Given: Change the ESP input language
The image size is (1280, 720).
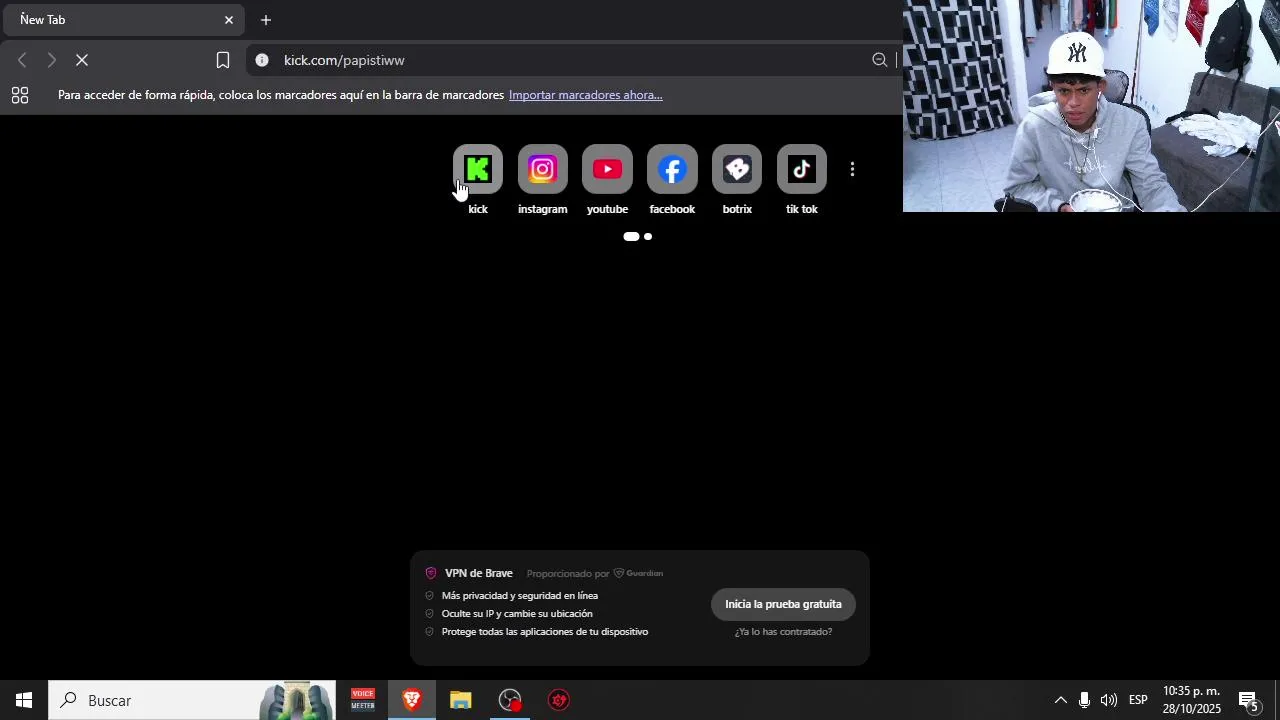Looking at the screenshot, I should tap(1138, 700).
